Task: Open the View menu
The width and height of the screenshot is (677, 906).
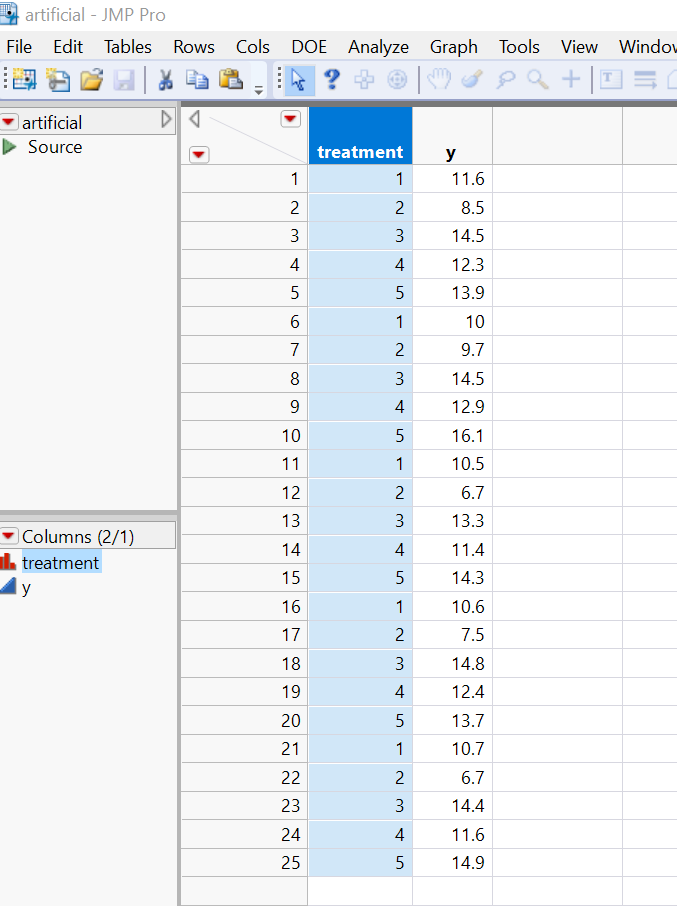Action: tap(579, 47)
